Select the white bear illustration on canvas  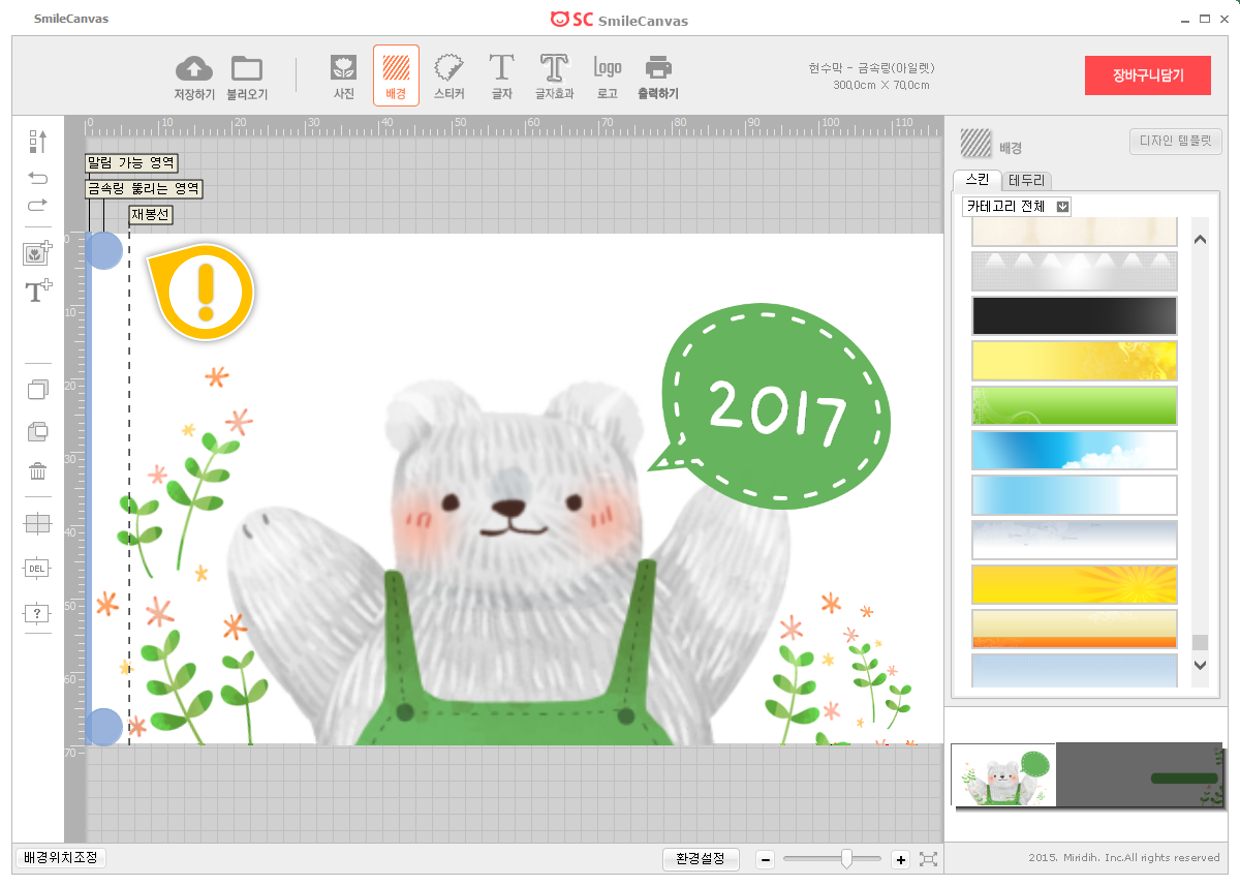coord(509,560)
